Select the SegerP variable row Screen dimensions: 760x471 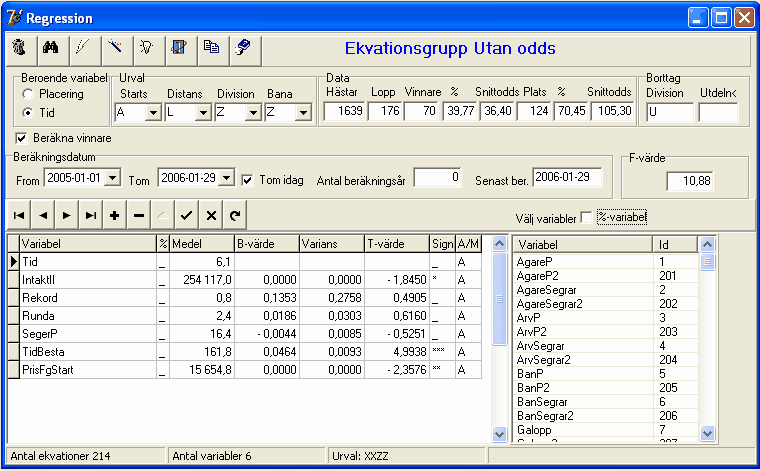pos(245,334)
